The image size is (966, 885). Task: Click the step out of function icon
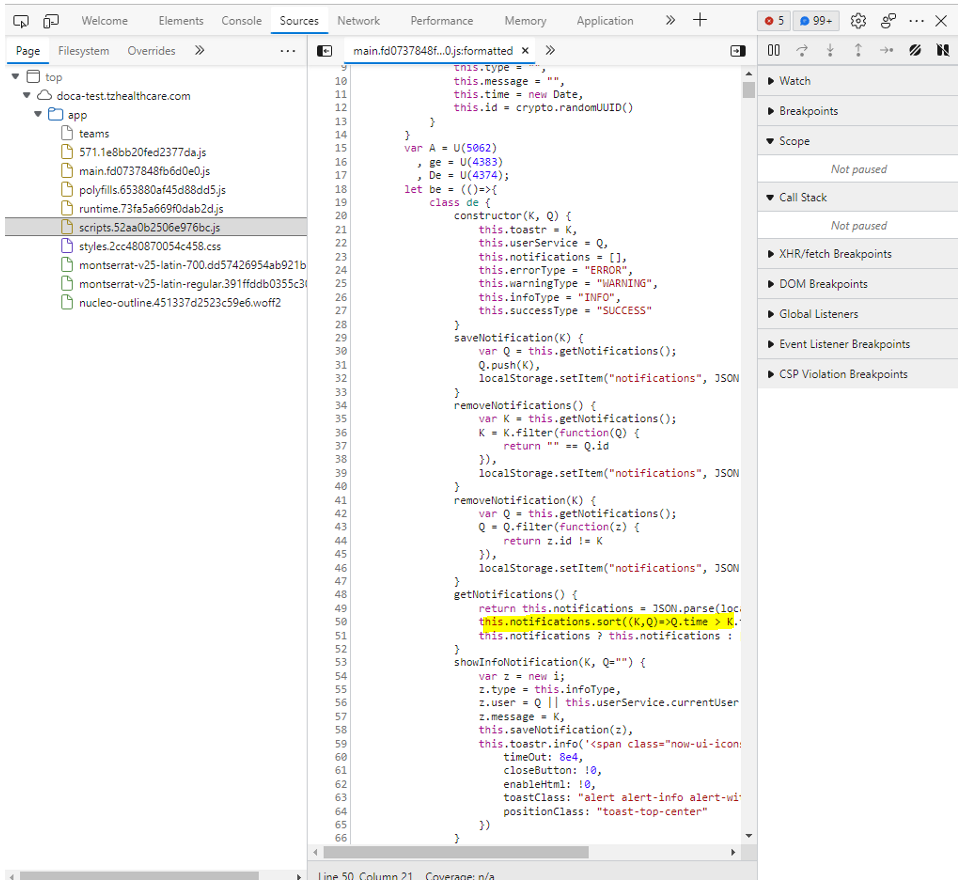click(x=858, y=51)
